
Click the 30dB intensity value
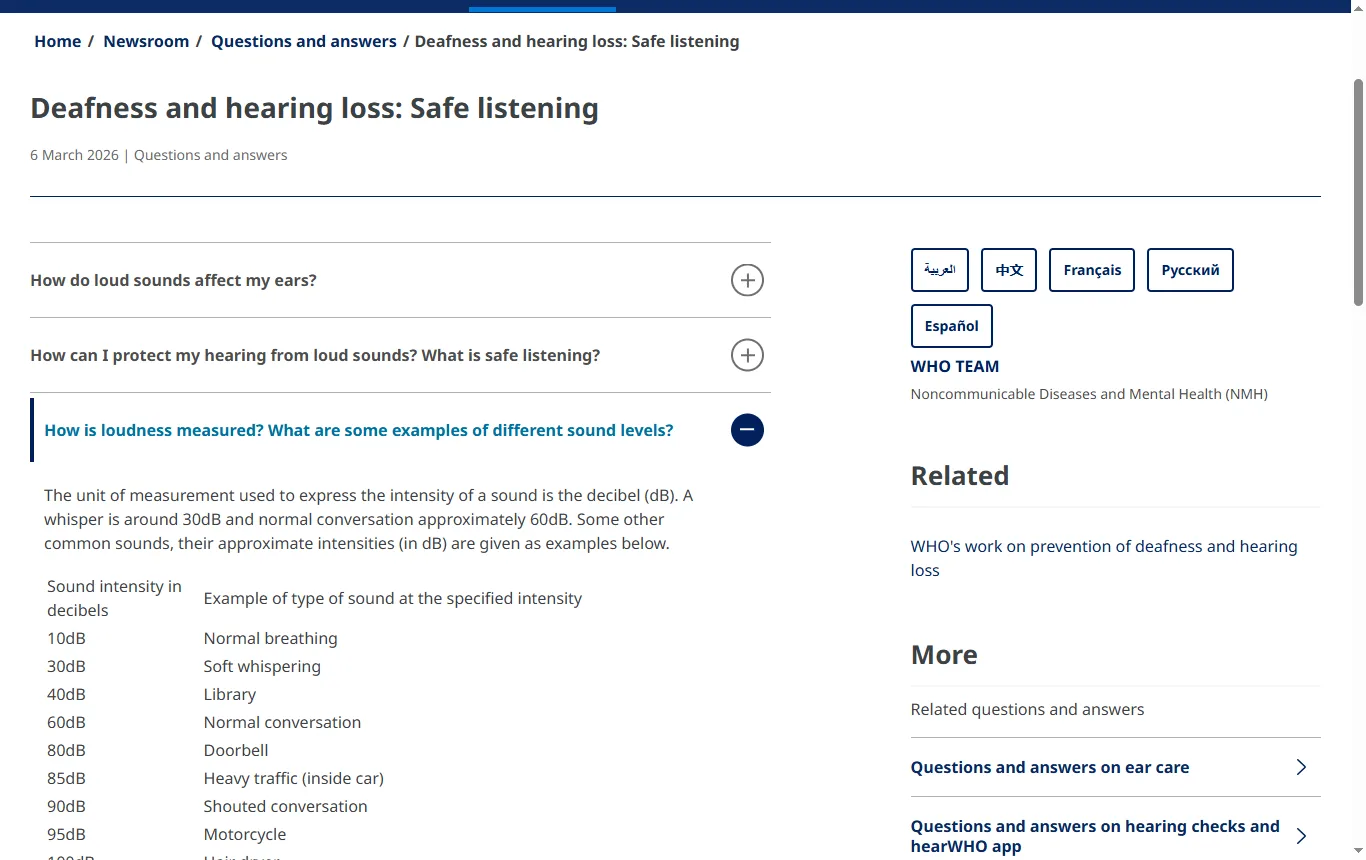click(66, 666)
